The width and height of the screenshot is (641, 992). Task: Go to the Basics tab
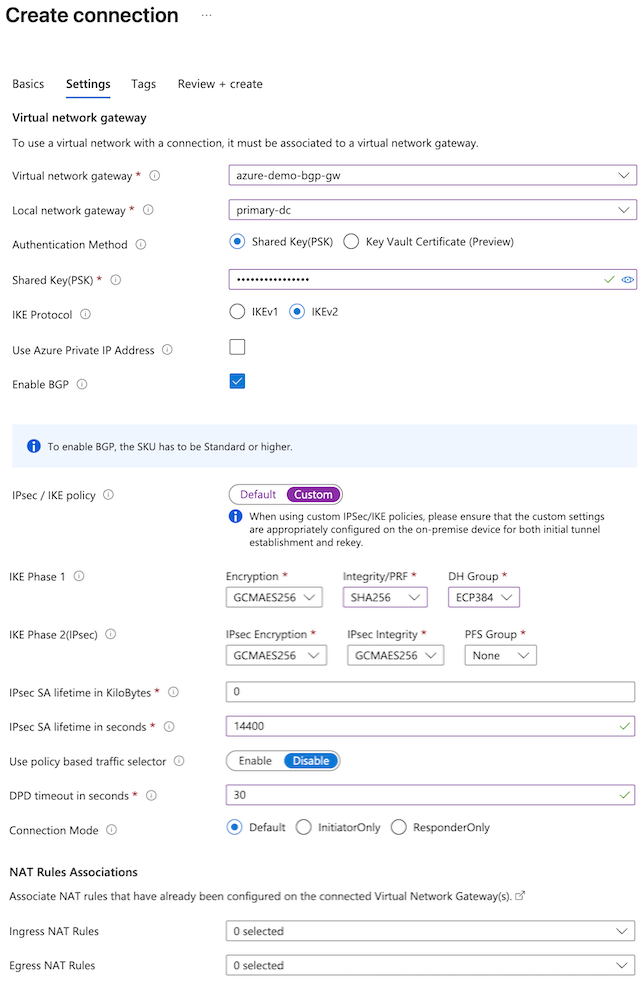click(28, 84)
